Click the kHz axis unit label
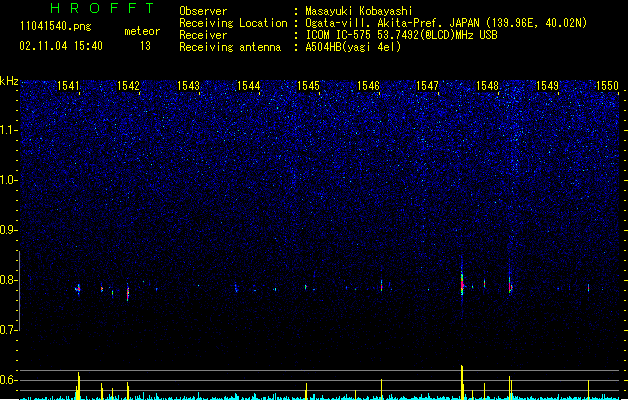629x400 pixels. [9, 81]
